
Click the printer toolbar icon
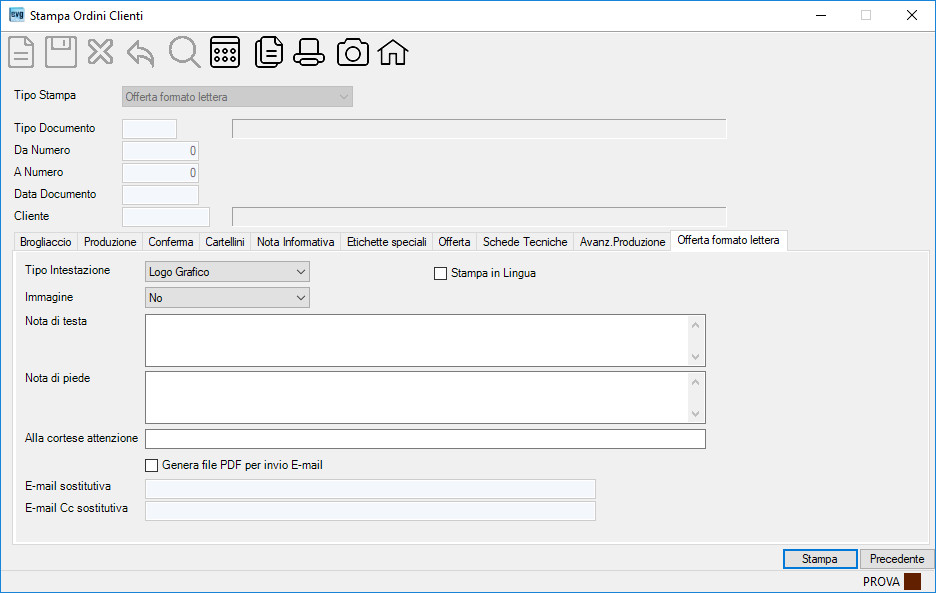coord(309,52)
